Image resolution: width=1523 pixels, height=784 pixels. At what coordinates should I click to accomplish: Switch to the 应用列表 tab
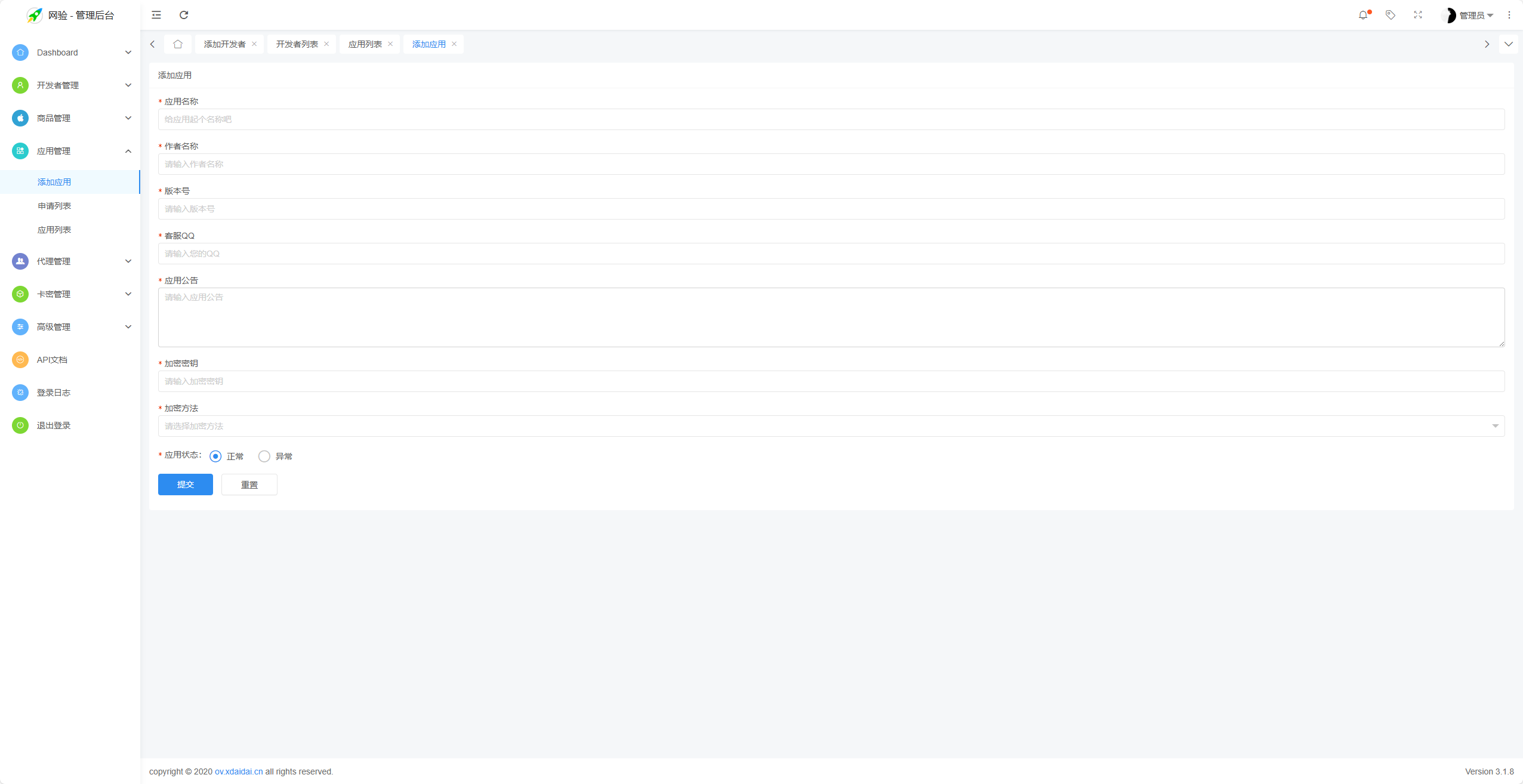point(365,44)
